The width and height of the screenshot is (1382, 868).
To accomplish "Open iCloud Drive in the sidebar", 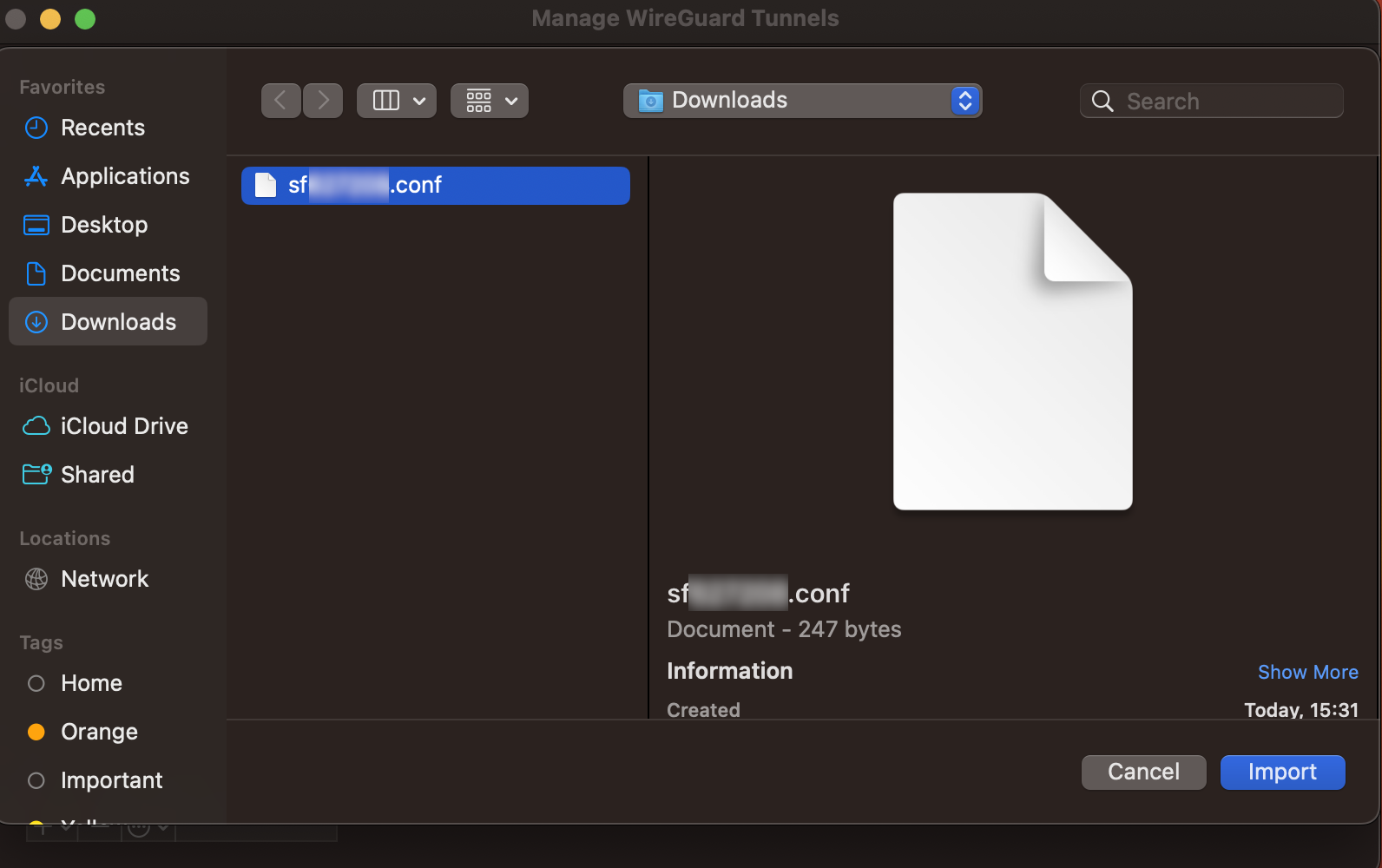I will pyautogui.click(x=108, y=426).
